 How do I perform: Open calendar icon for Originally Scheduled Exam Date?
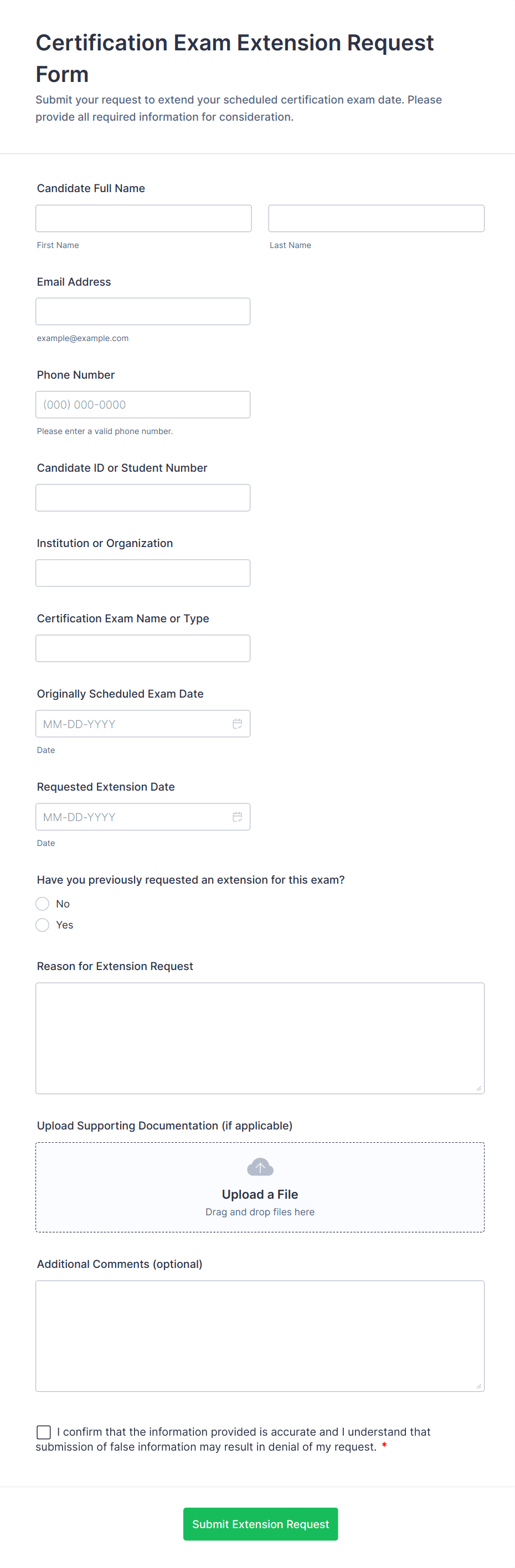coord(238,724)
